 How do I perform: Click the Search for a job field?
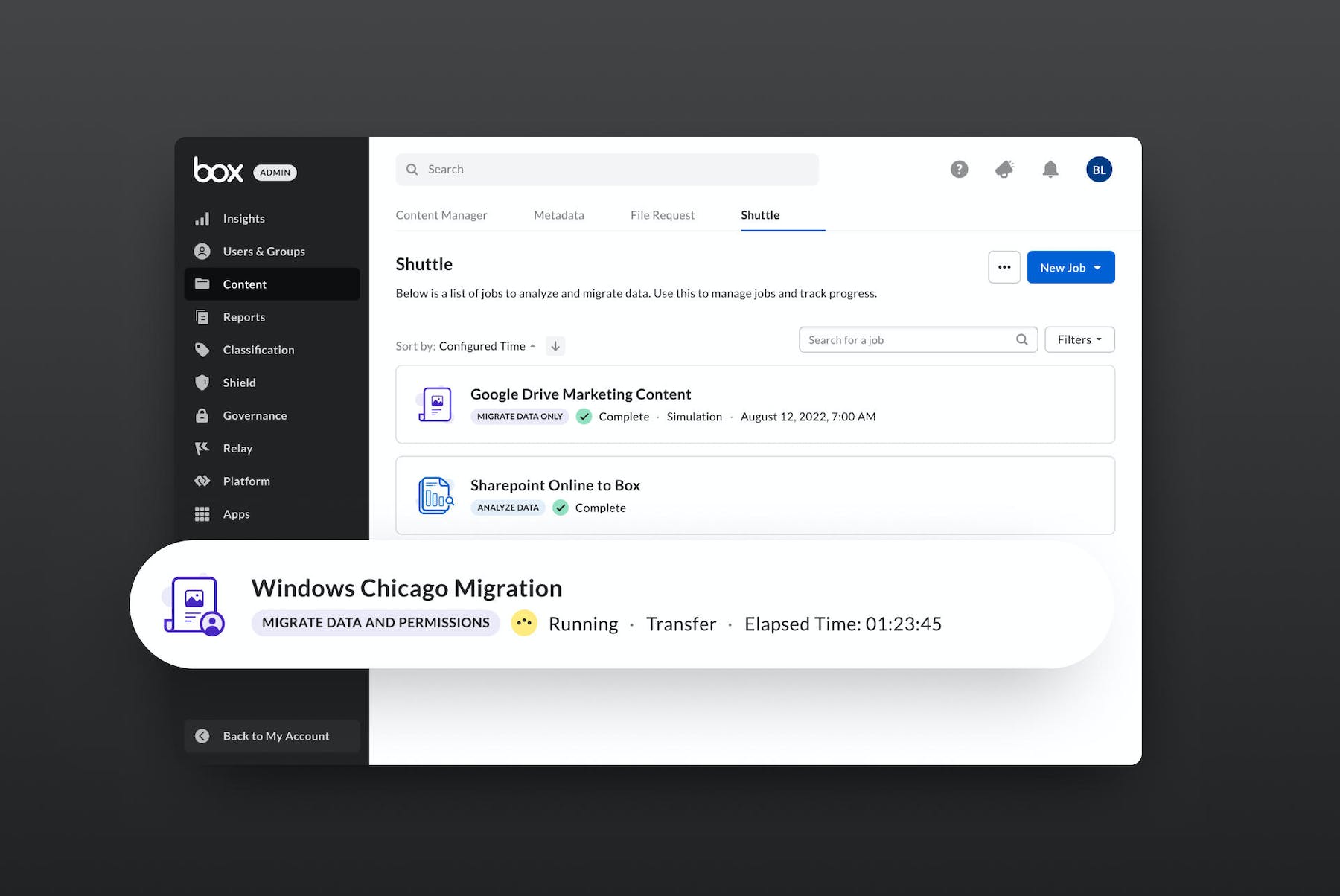pos(908,340)
